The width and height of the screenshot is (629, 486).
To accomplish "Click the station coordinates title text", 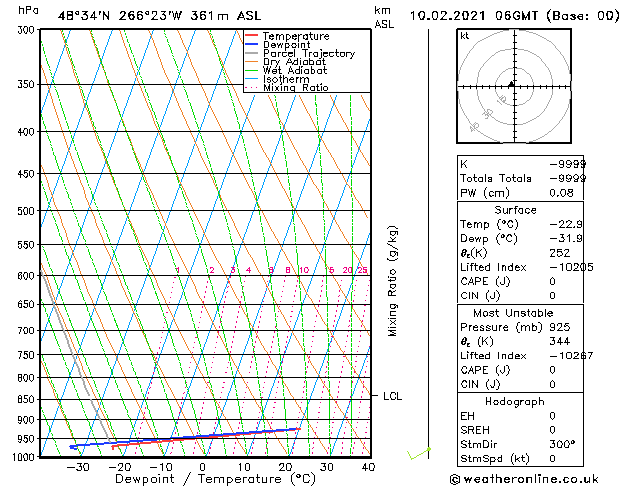I will [x=159, y=16].
